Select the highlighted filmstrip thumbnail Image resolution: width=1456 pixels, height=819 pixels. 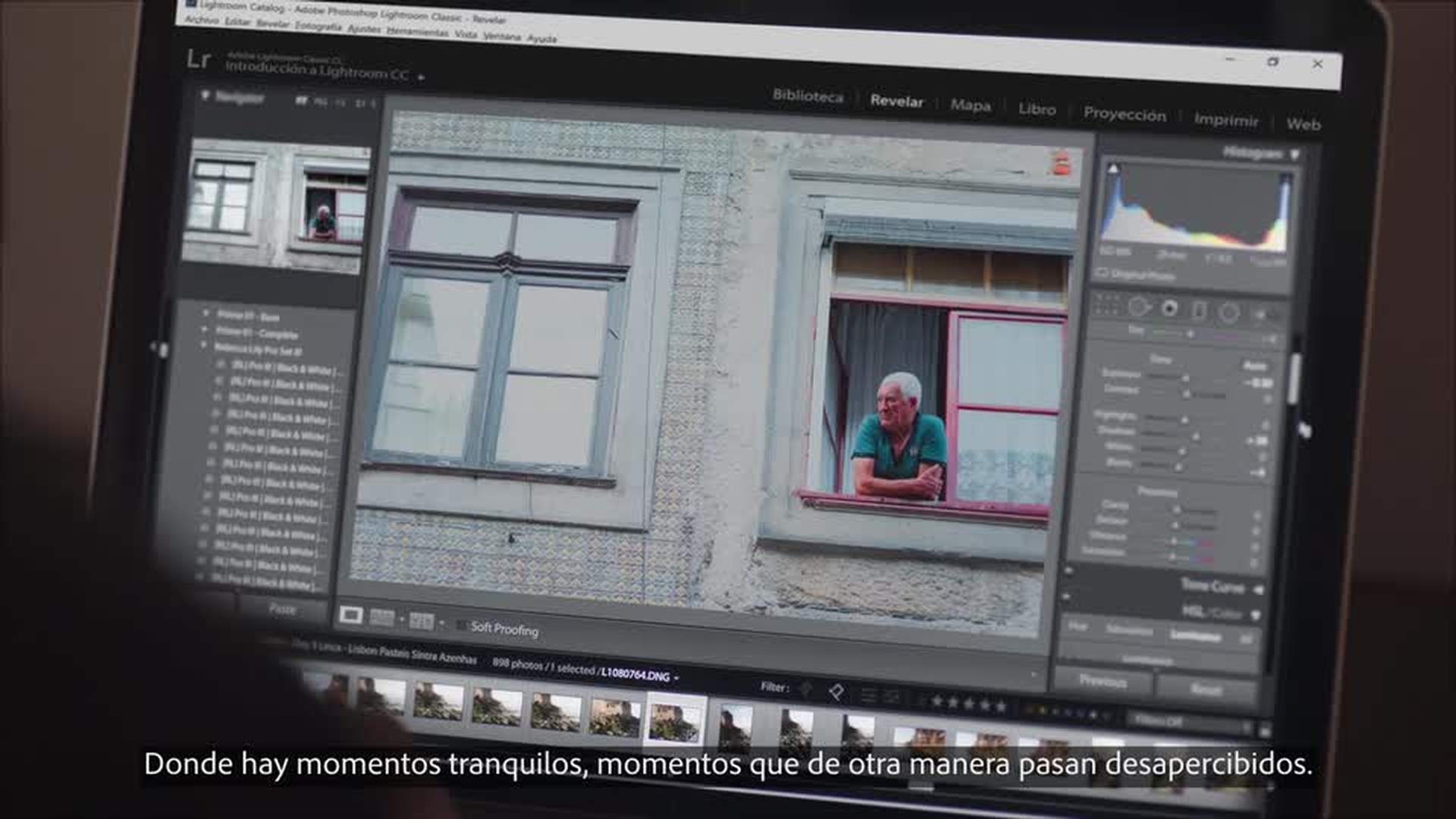[674, 721]
